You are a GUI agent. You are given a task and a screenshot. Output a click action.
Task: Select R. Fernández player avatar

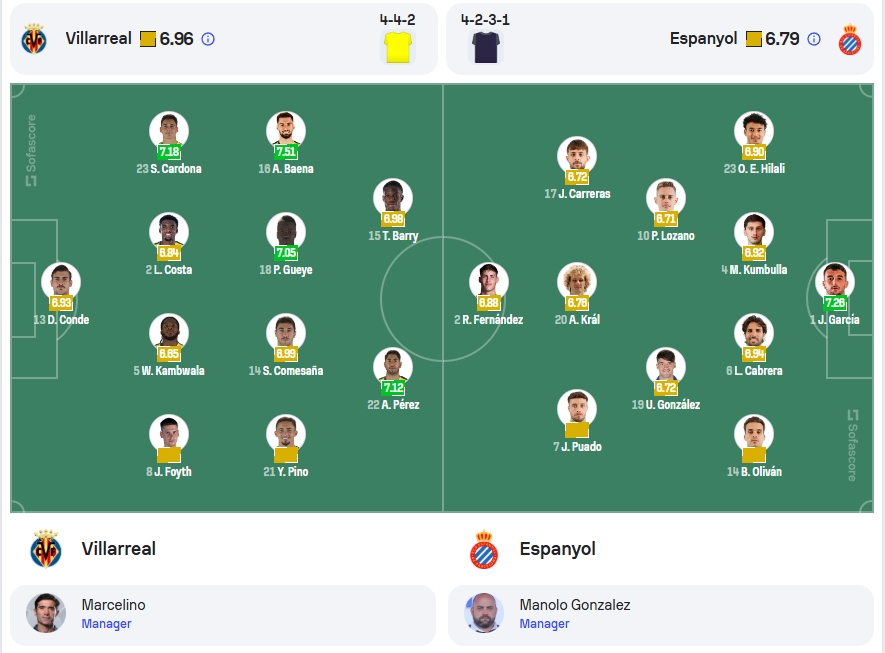[x=489, y=282]
